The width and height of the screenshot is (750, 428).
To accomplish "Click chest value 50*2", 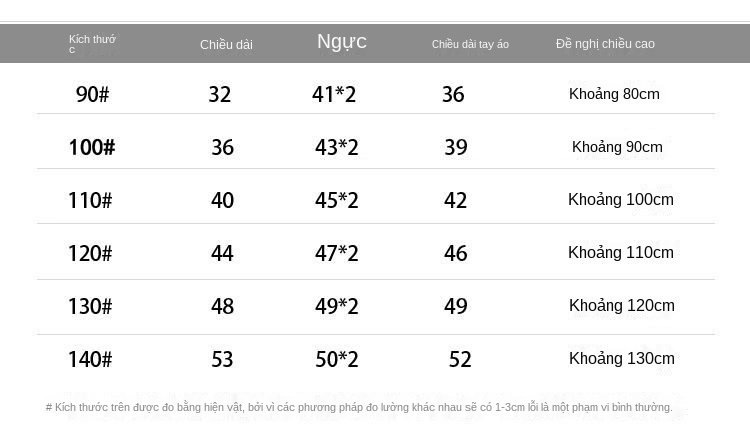I will pyautogui.click(x=336, y=359).
